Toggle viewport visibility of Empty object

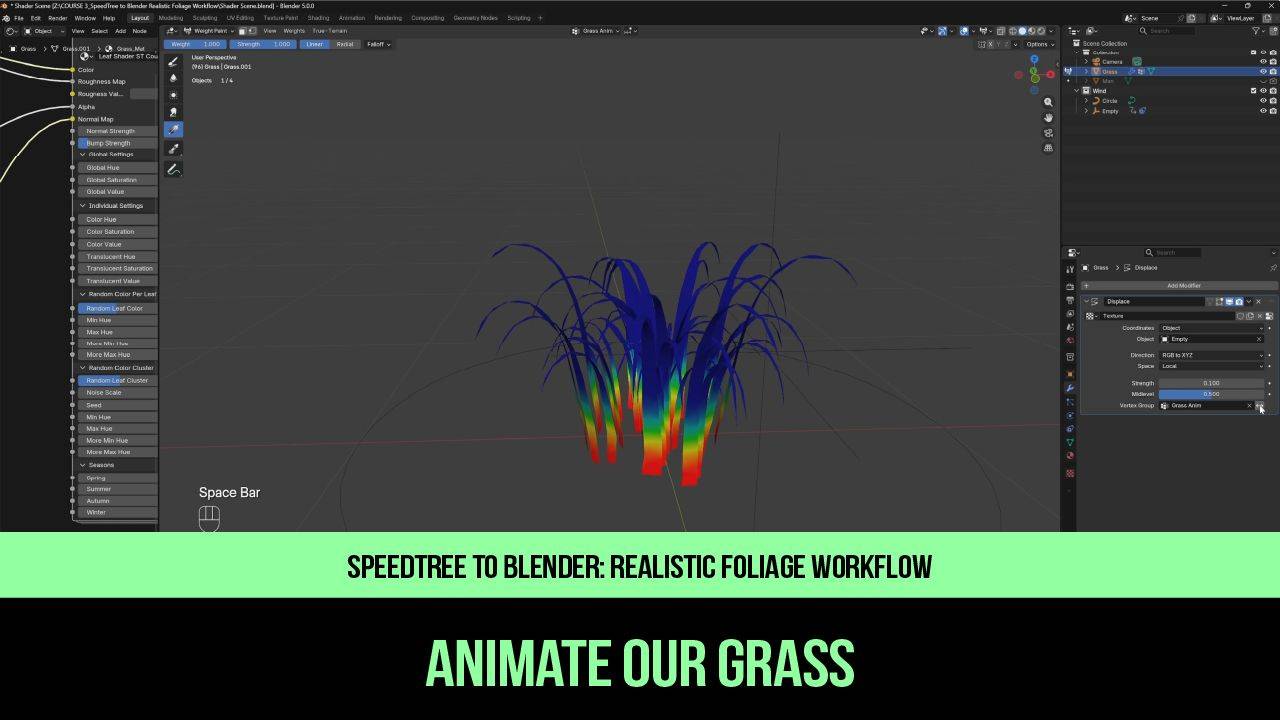1263,111
